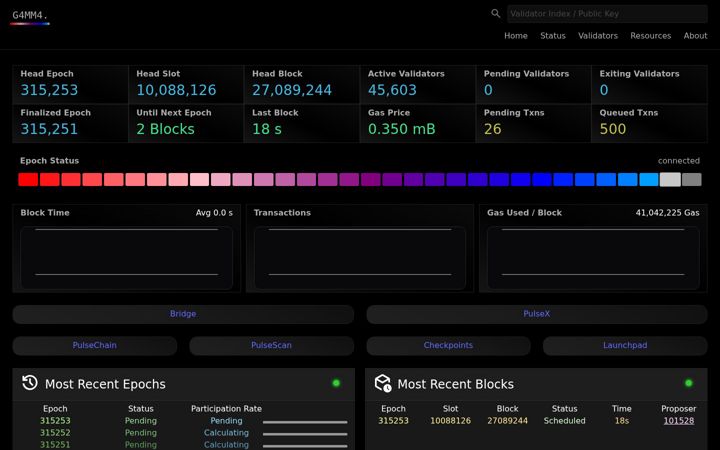This screenshot has height=450, width=720.
Task: Open the Resources menu item
Action: pyautogui.click(x=651, y=36)
